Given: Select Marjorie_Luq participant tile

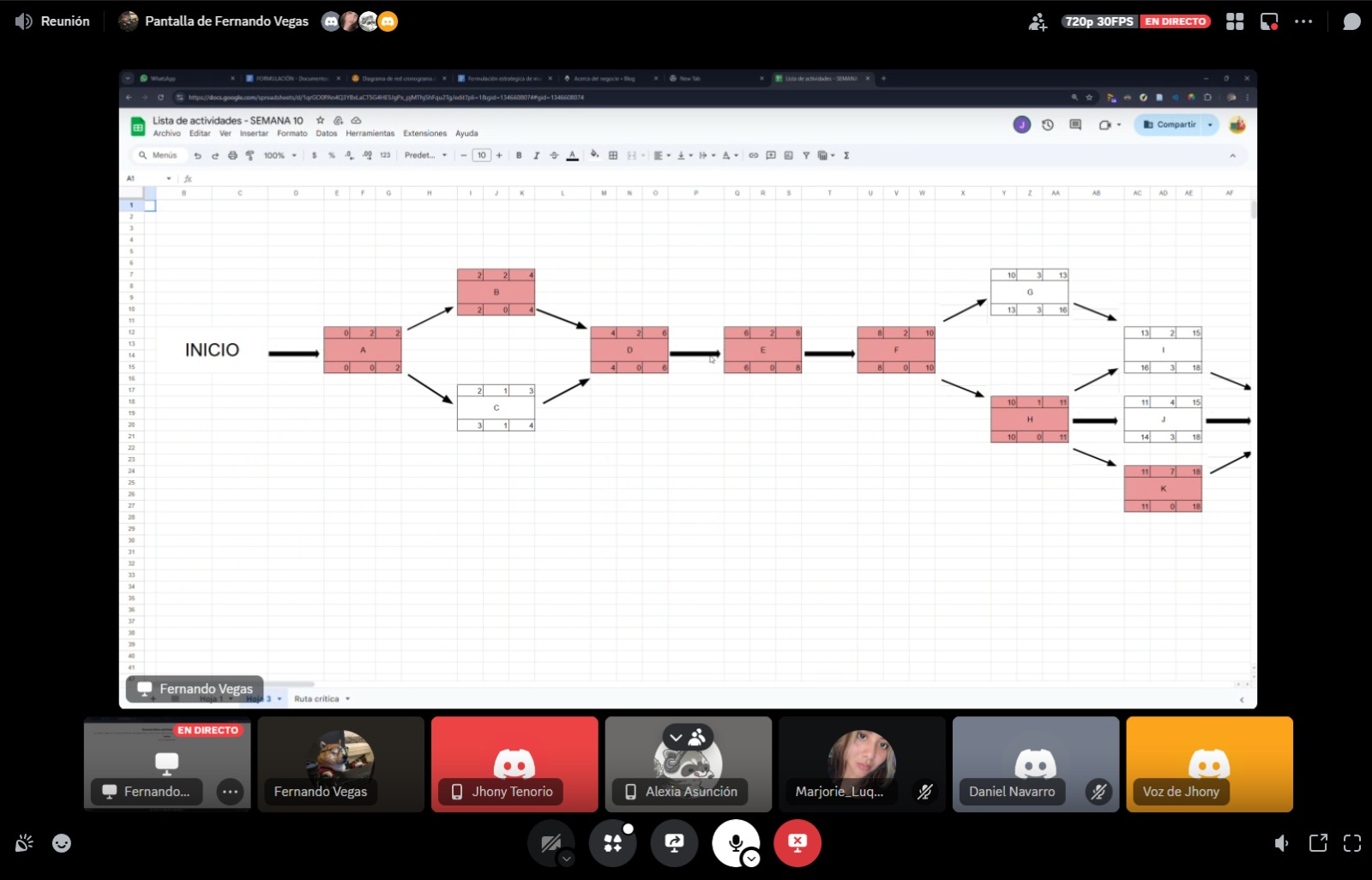Looking at the screenshot, I should pyautogui.click(x=861, y=763).
